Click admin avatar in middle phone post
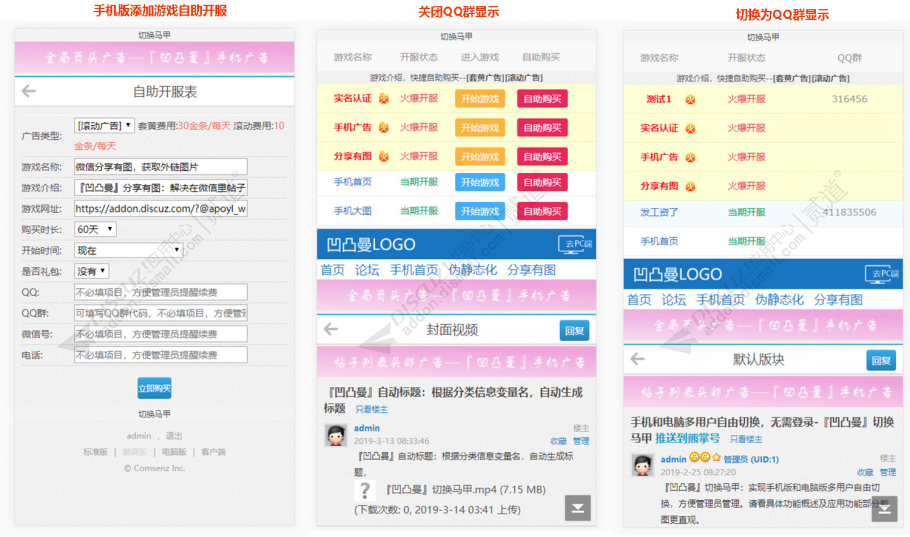This screenshot has height=537, width=910. (335, 434)
